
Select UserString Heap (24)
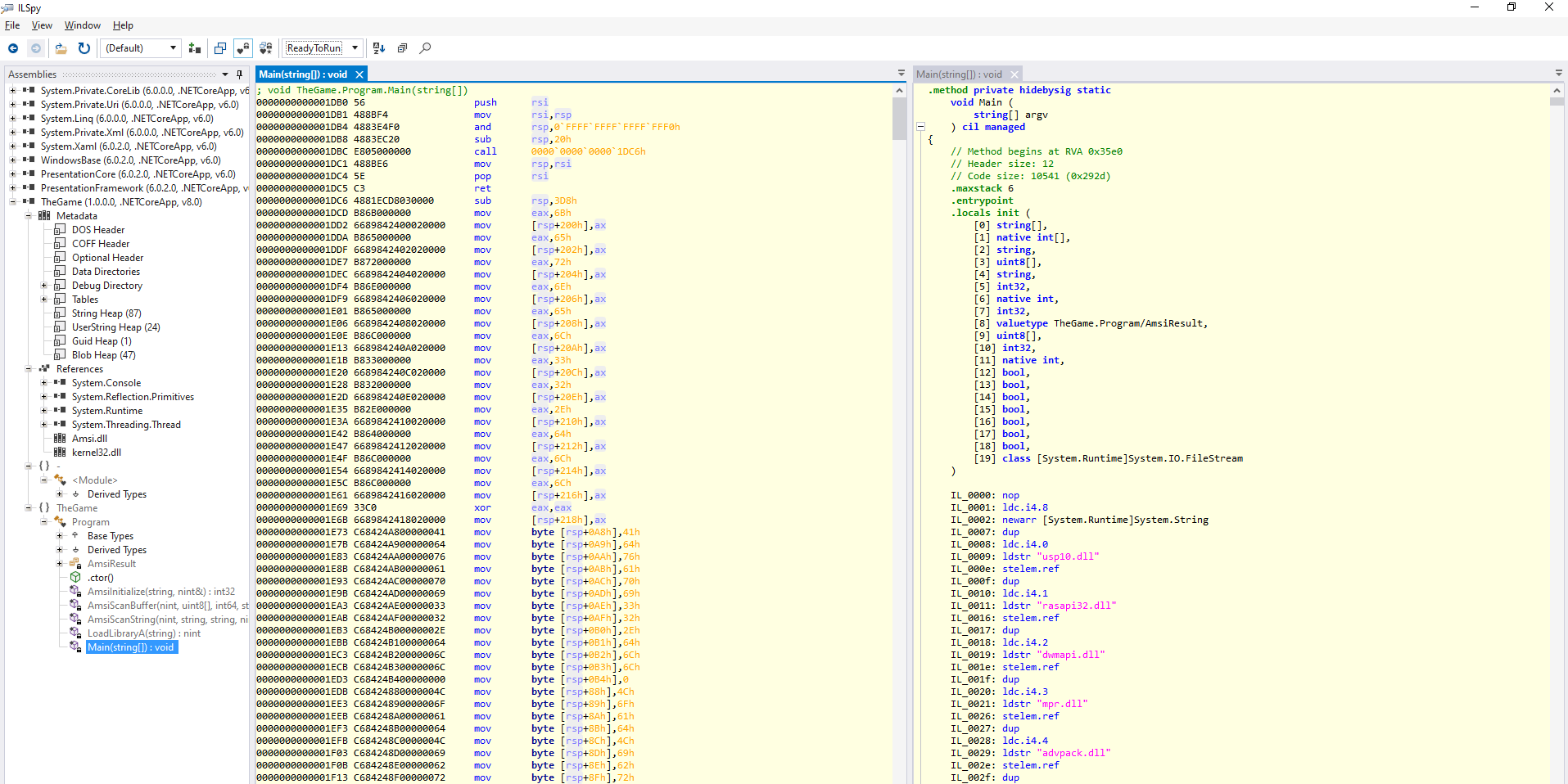click(115, 327)
